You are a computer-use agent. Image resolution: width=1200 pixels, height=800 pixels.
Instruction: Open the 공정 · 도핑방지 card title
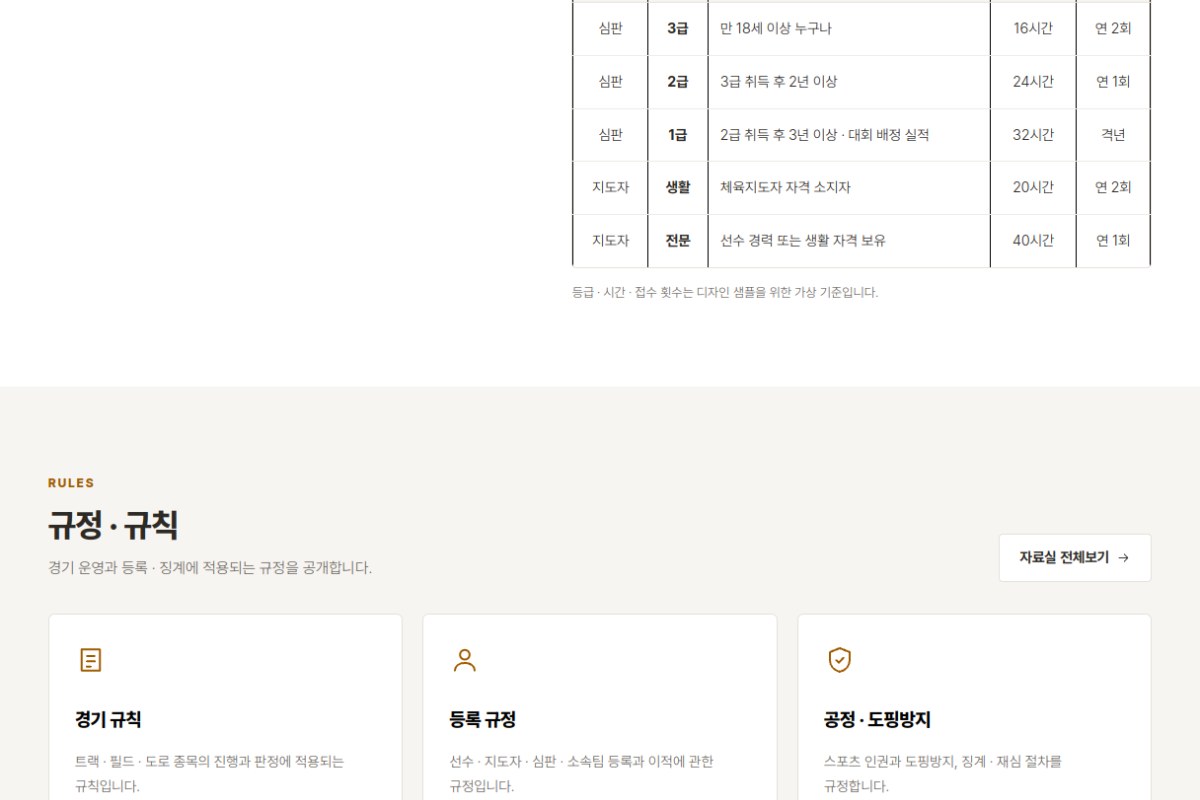(x=878, y=720)
